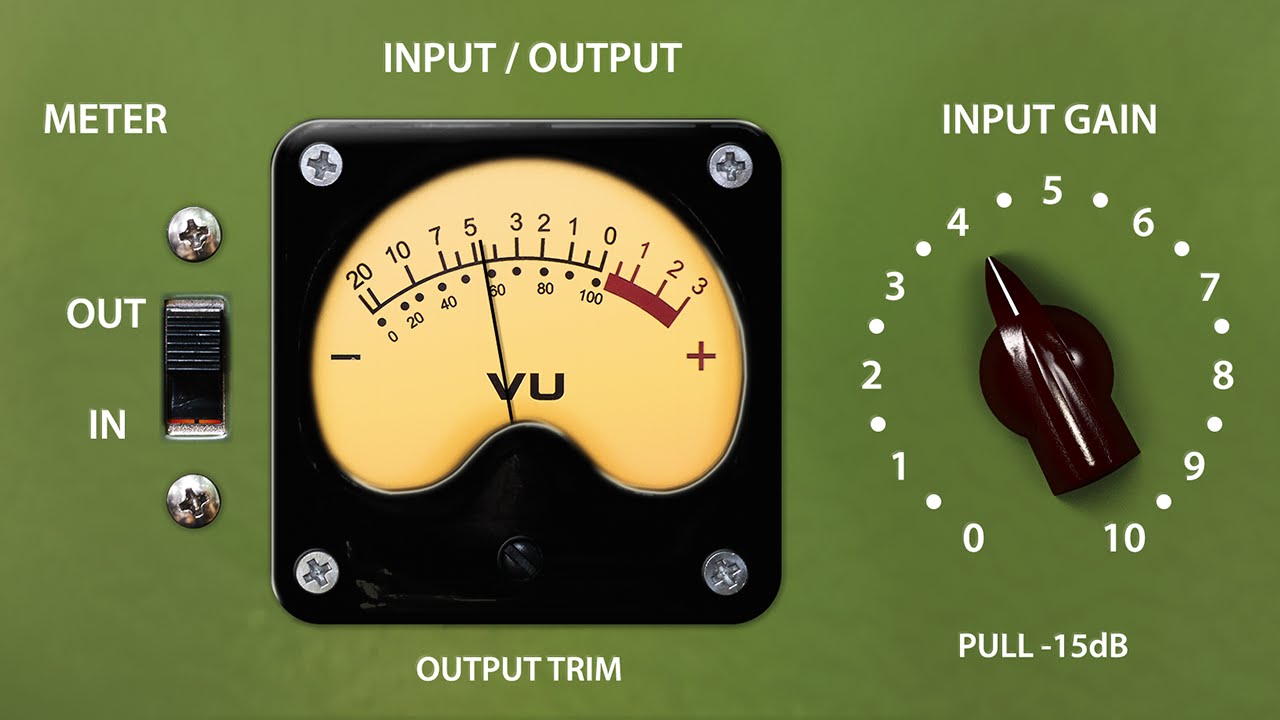Click the Output Trim screw below VU meter

pos(520,555)
